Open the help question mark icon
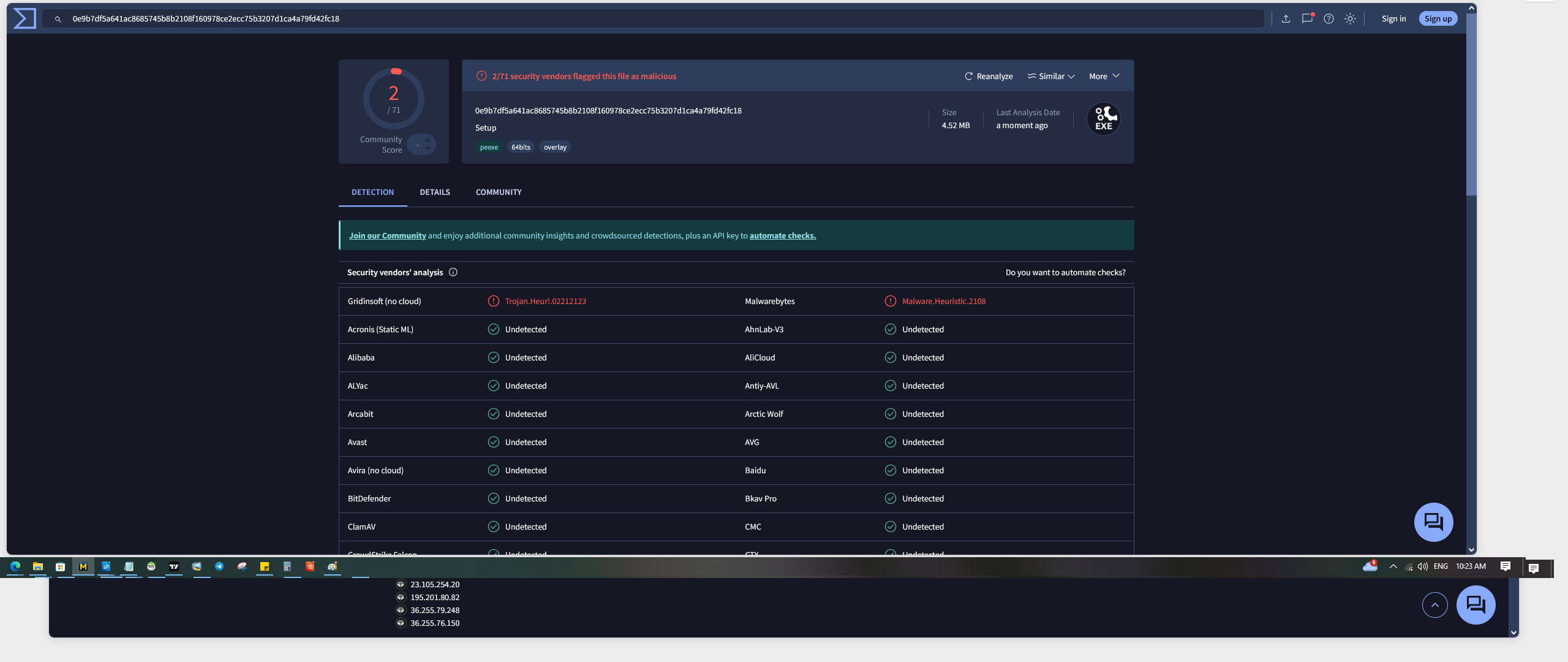Screen dimensions: 1568x662 click(1329, 18)
